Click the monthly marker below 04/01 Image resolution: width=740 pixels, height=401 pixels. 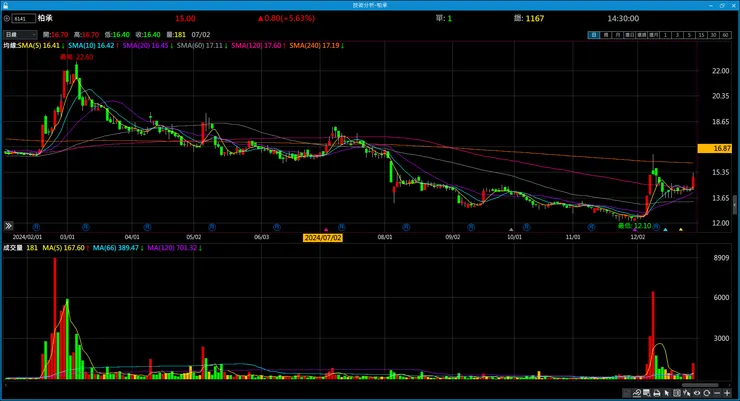[147, 227]
